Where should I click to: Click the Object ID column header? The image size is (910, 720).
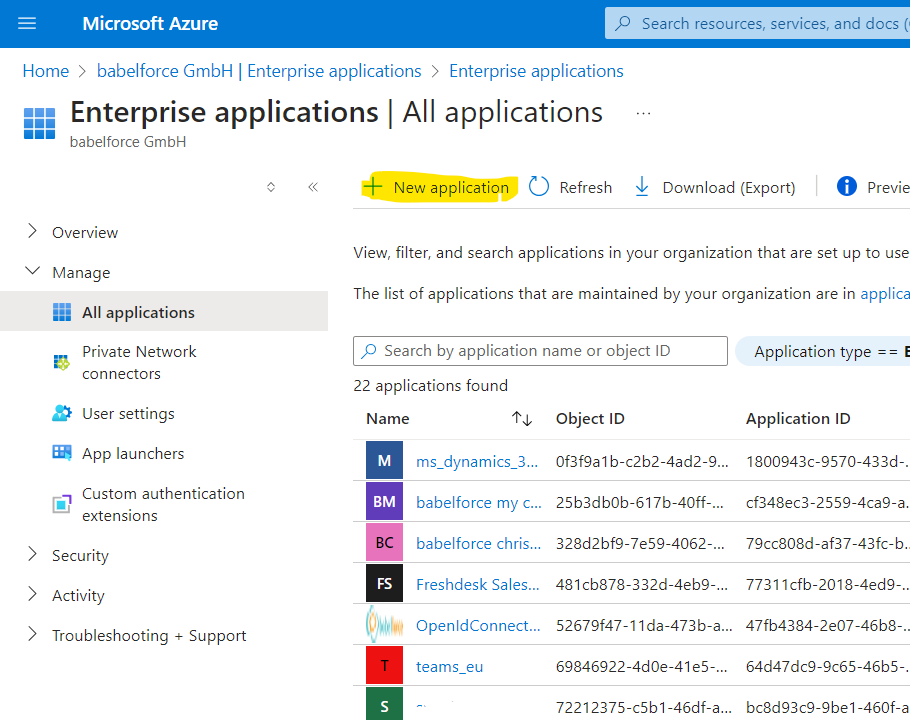pyautogui.click(x=590, y=418)
